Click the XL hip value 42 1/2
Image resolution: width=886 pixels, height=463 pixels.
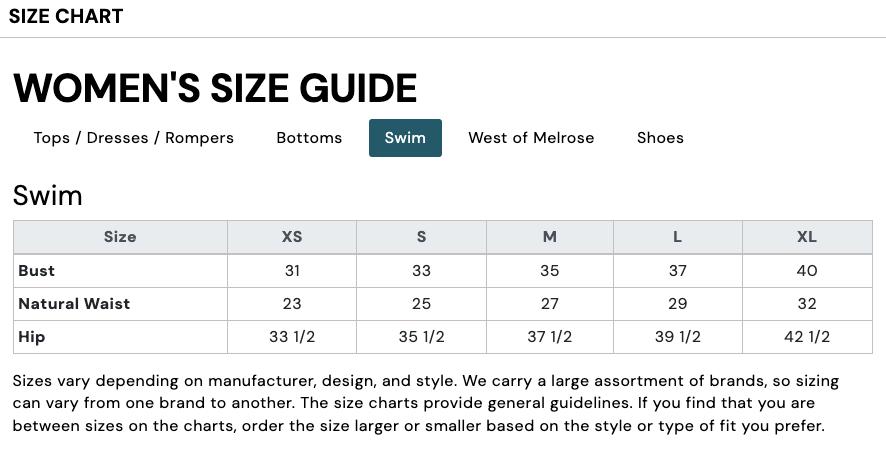[807, 337]
